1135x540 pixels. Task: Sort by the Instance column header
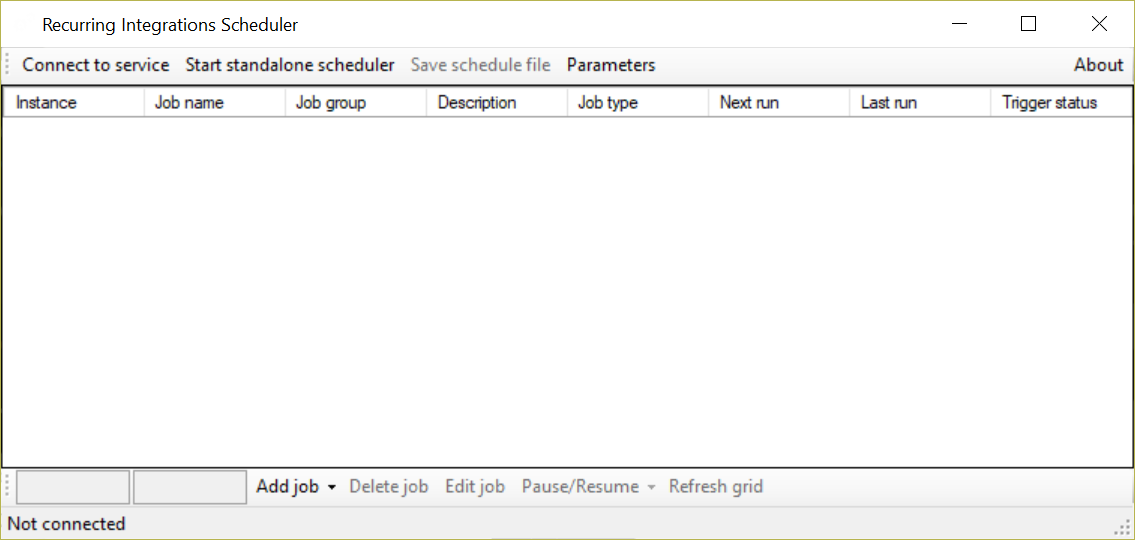point(74,103)
